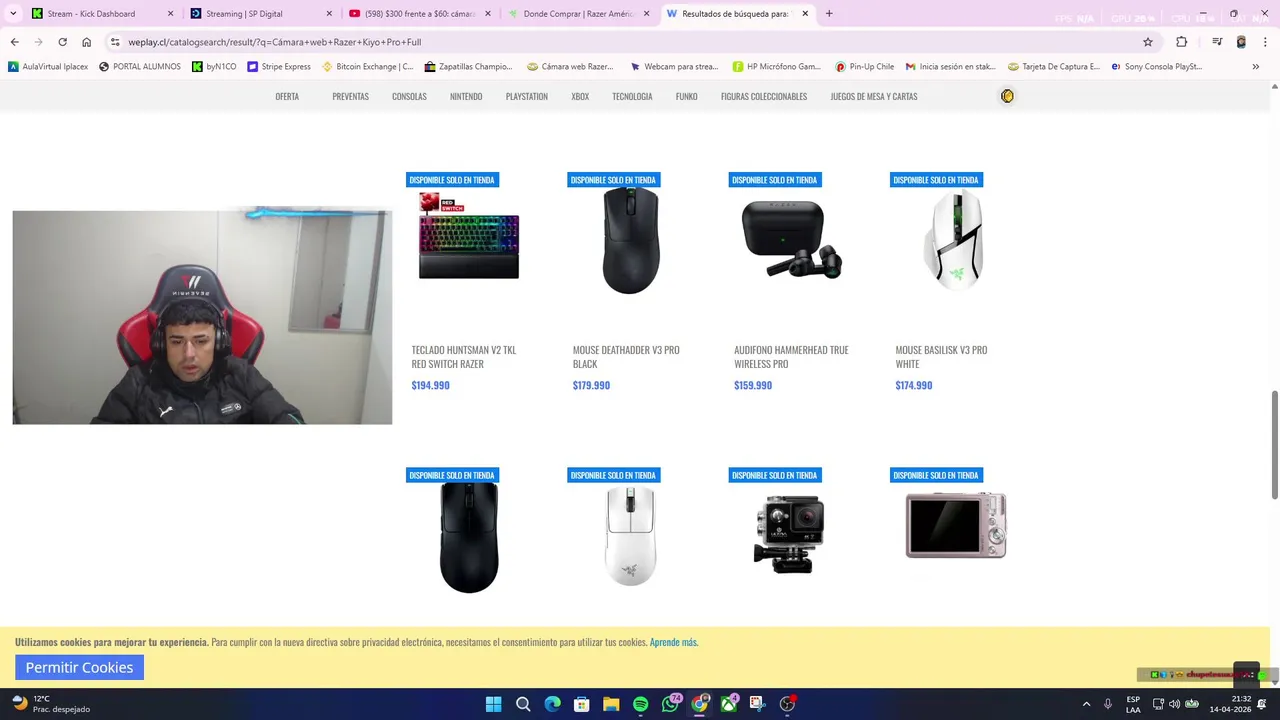The image size is (1280, 720).
Task: Open the Windows Start menu
Action: point(493,704)
